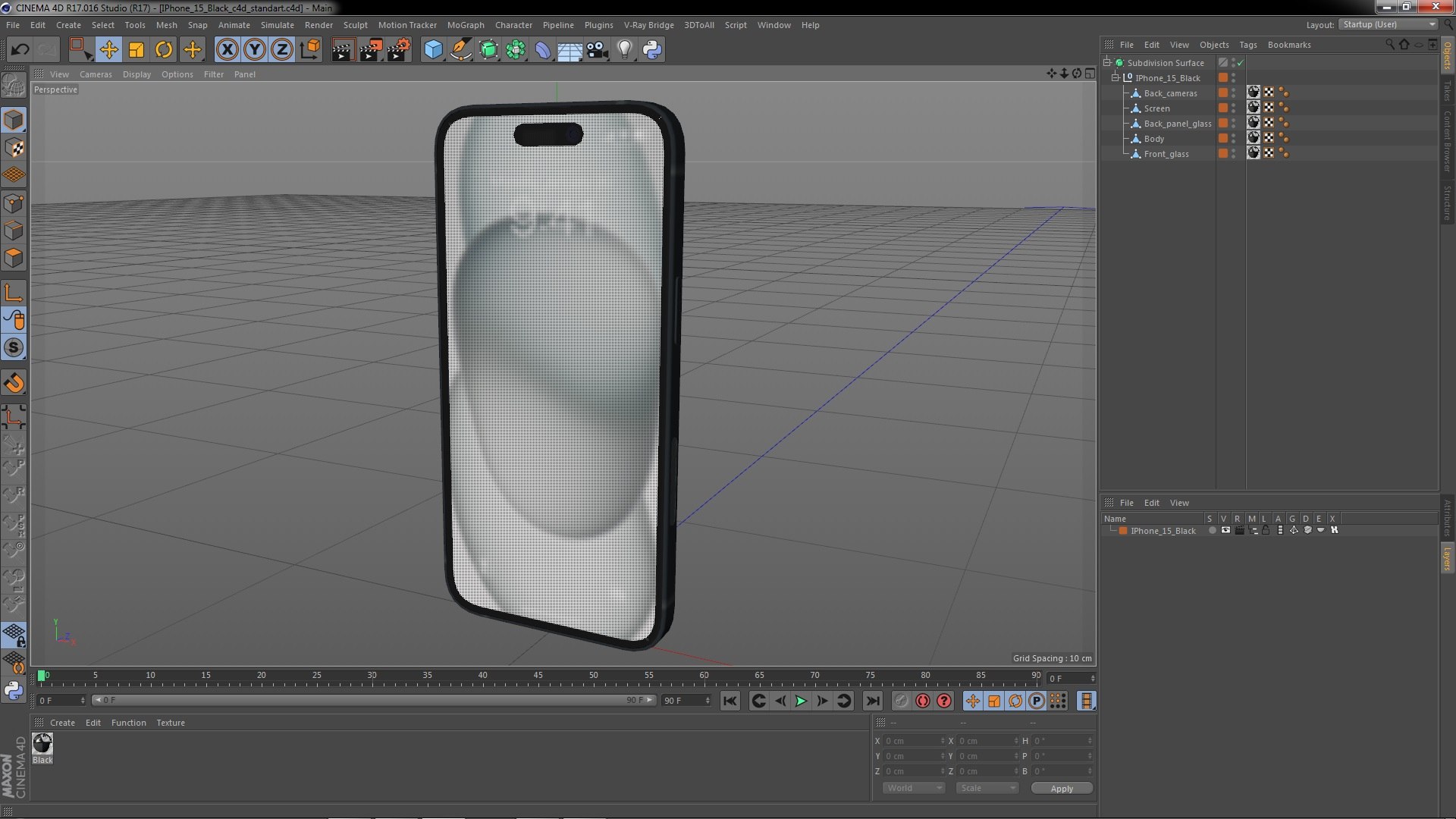Screen dimensions: 1456x819
Task: Step the H rotation value arrows
Action: coord(1090,741)
